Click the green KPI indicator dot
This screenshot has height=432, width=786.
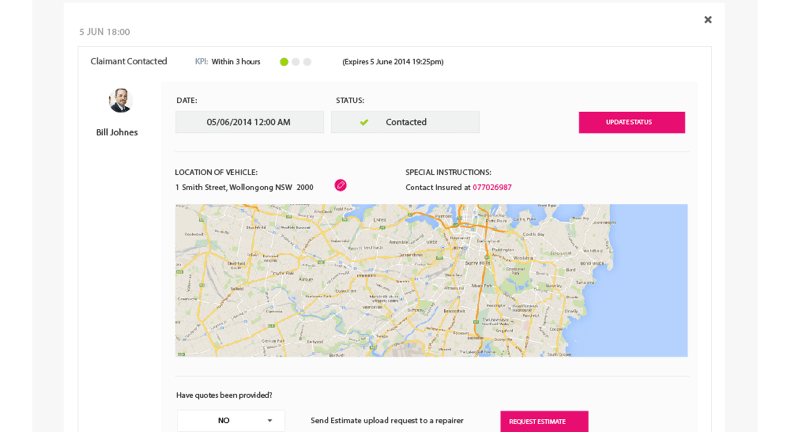pos(284,62)
